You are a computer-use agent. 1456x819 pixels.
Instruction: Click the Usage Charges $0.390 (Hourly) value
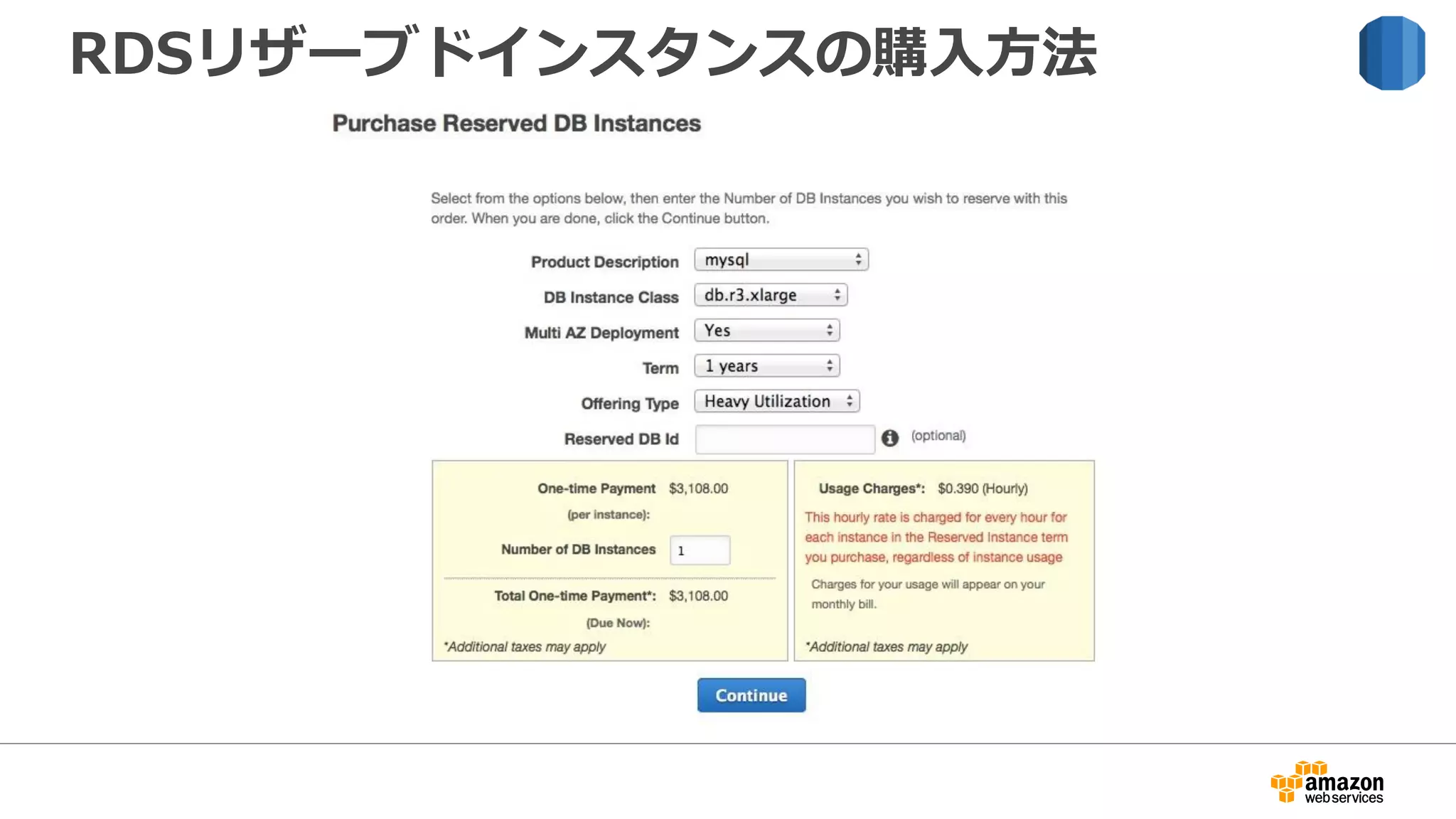pos(983,488)
